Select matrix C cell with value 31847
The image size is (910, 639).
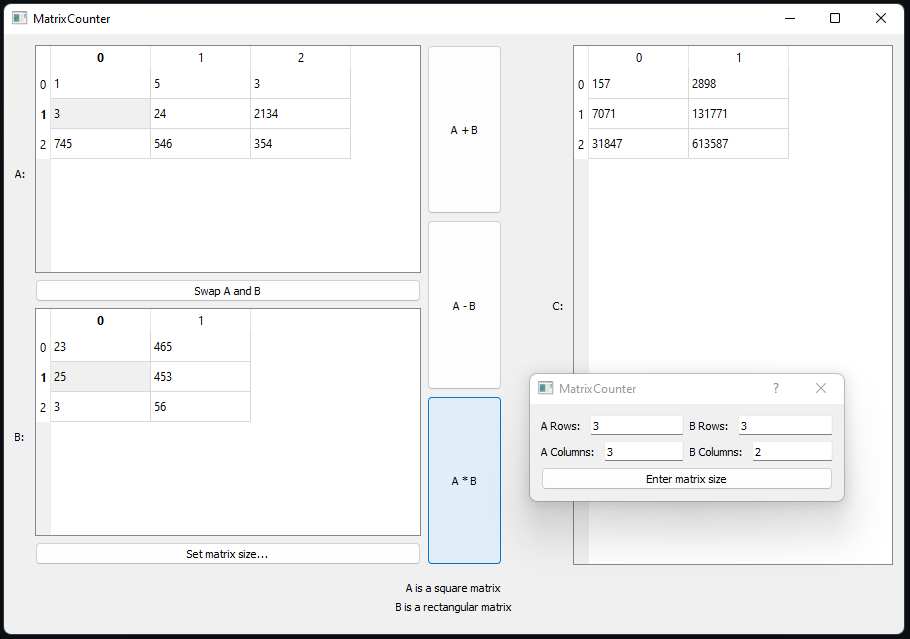click(638, 143)
